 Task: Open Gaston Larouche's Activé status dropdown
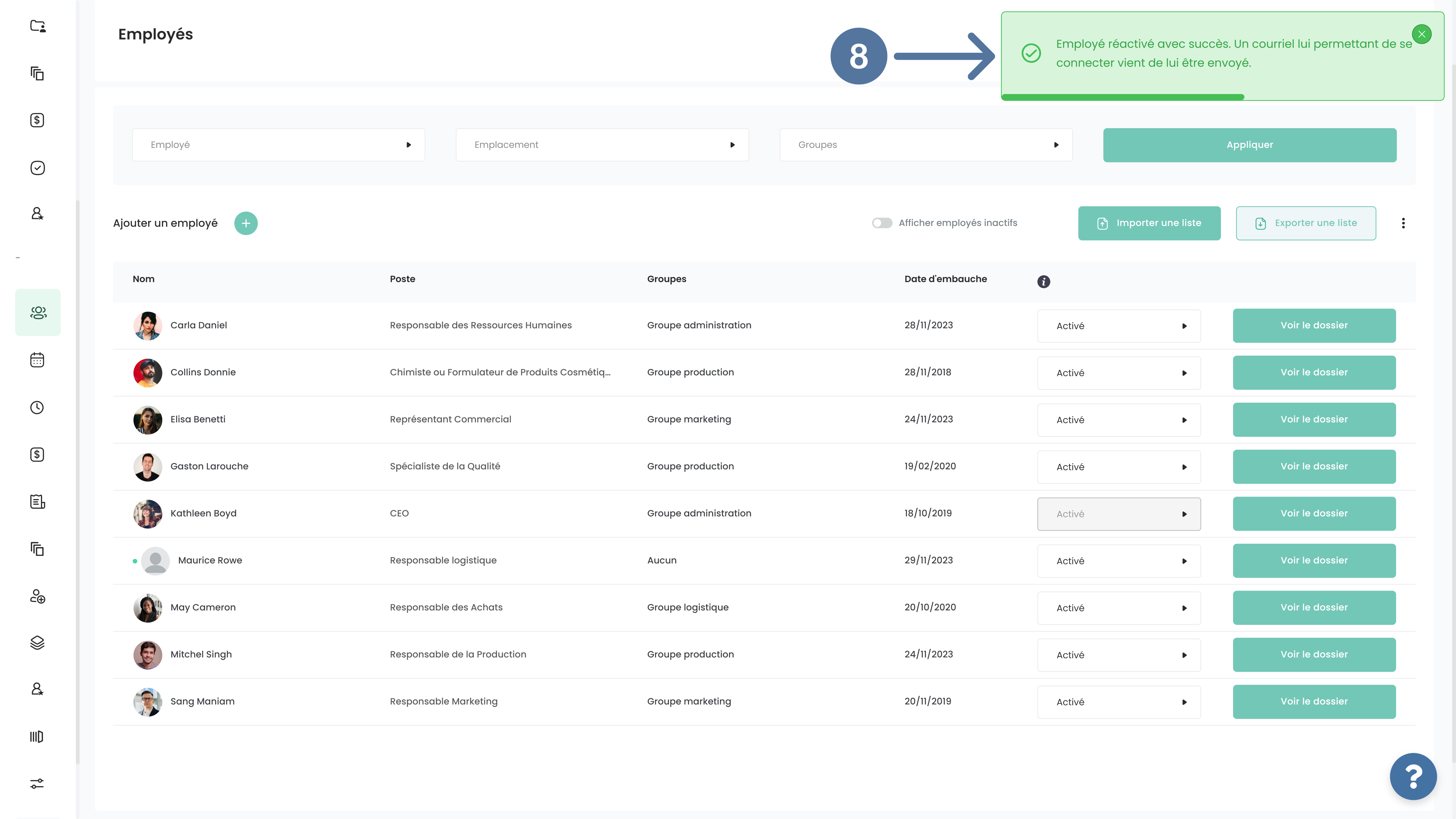(1119, 467)
